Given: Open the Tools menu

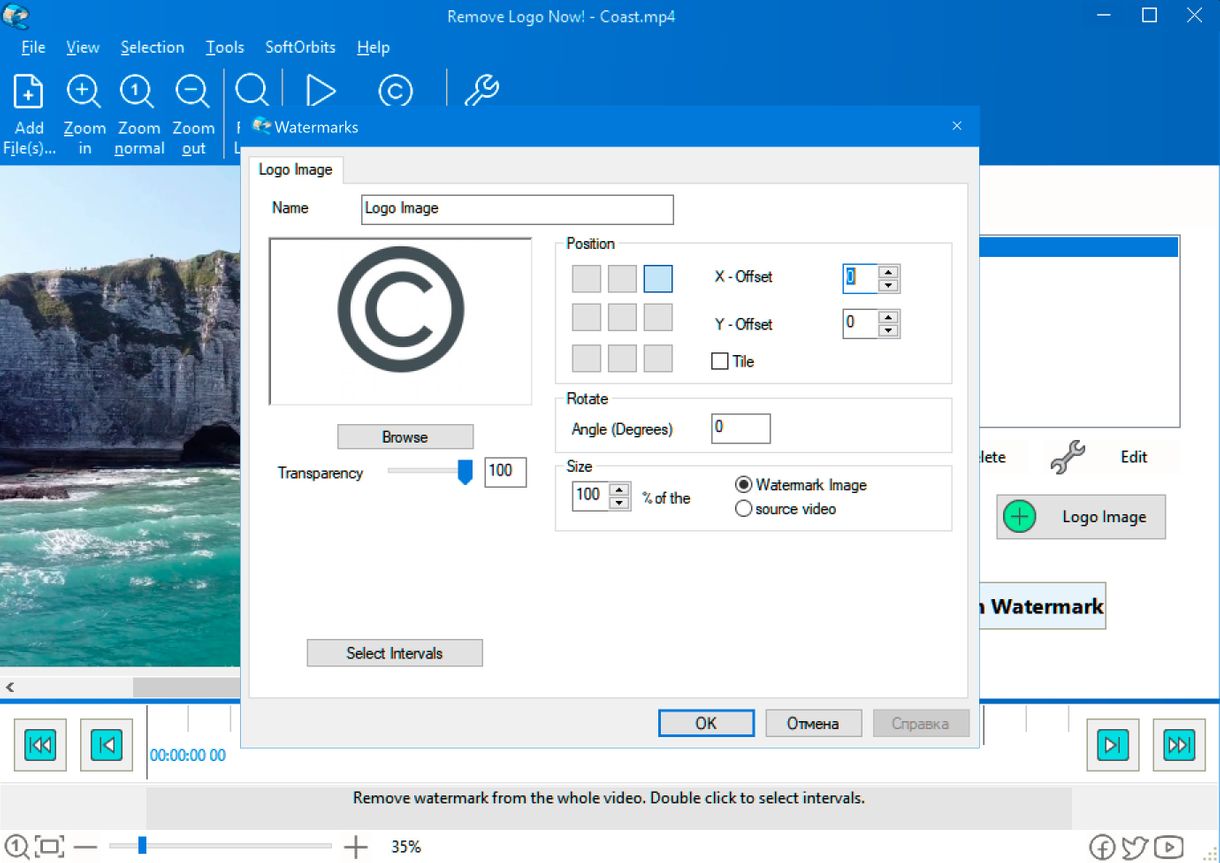Looking at the screenshot, I should tap(224, 47).
